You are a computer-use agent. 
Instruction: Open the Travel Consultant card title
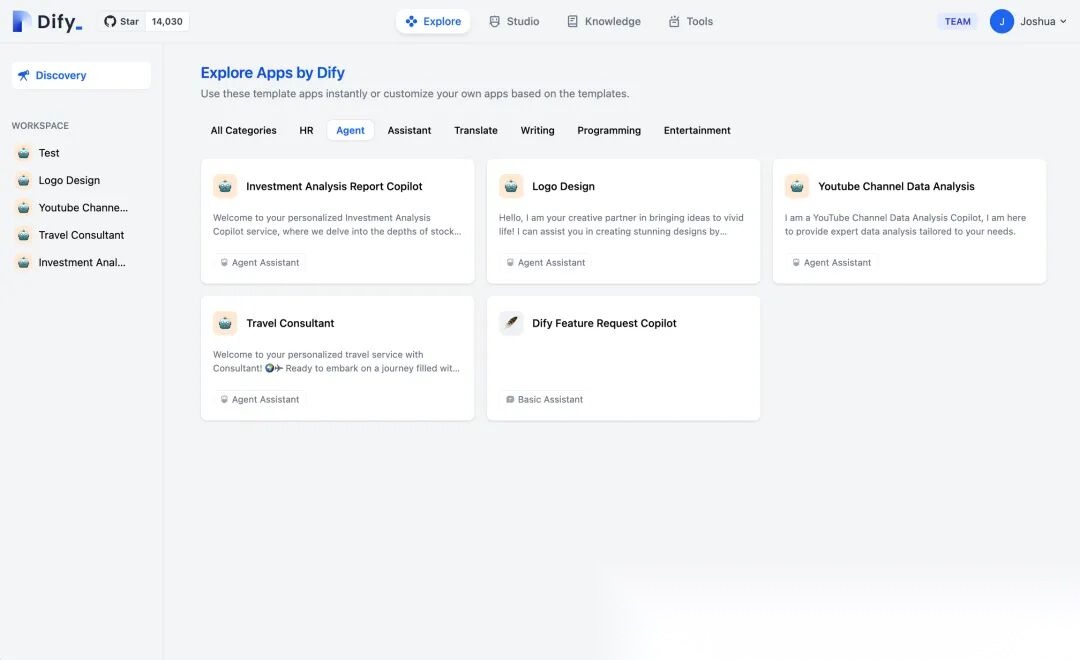290,323
